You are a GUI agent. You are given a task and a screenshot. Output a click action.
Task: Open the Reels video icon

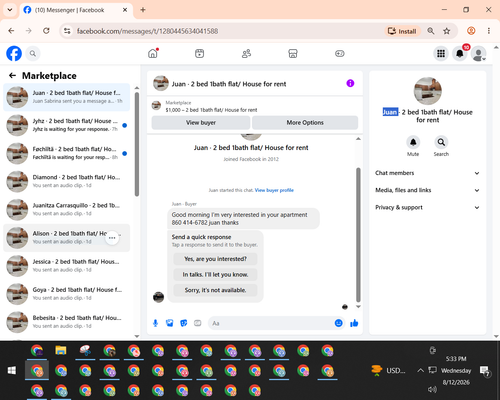pos(200,53)
